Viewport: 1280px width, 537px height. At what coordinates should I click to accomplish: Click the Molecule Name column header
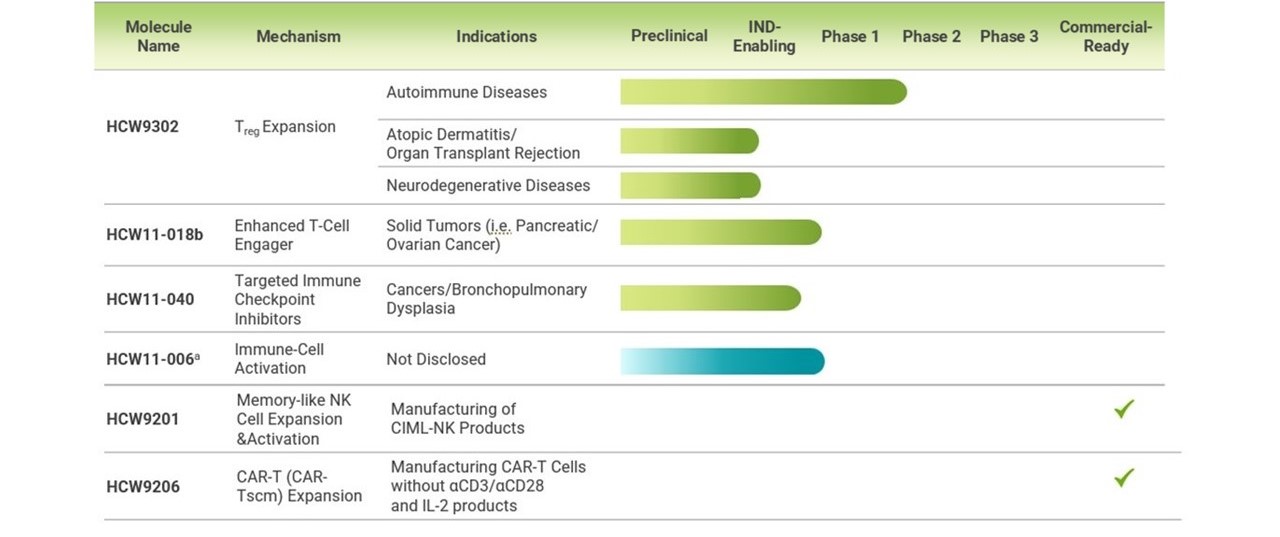158,36
